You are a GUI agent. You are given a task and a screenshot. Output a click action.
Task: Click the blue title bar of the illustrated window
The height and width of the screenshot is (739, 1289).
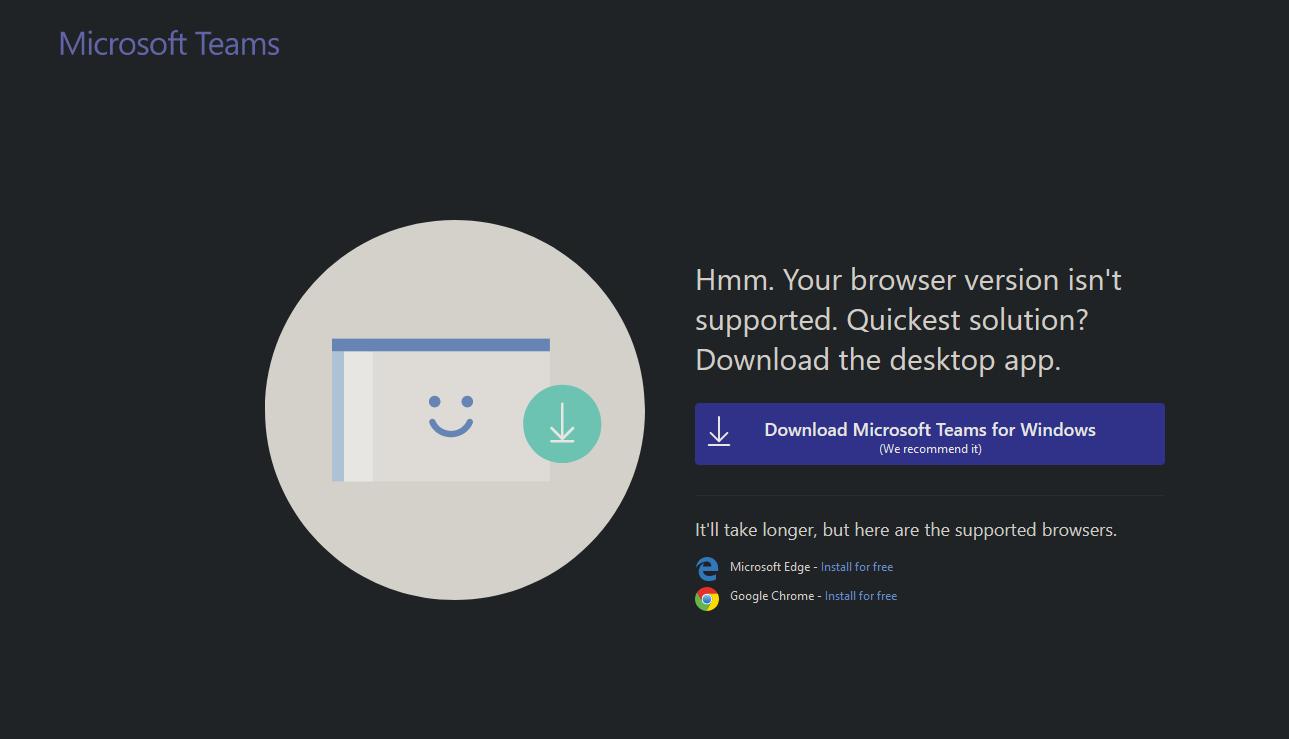pos(440,344)
